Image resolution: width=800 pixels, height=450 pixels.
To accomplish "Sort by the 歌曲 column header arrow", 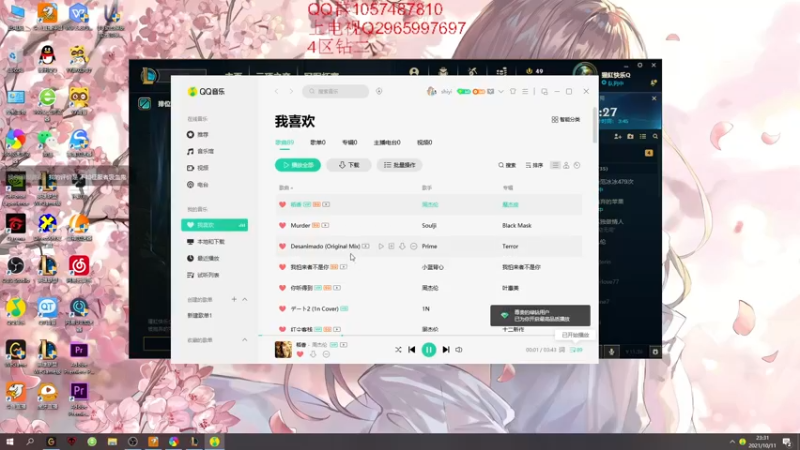I will coord(291,188).
